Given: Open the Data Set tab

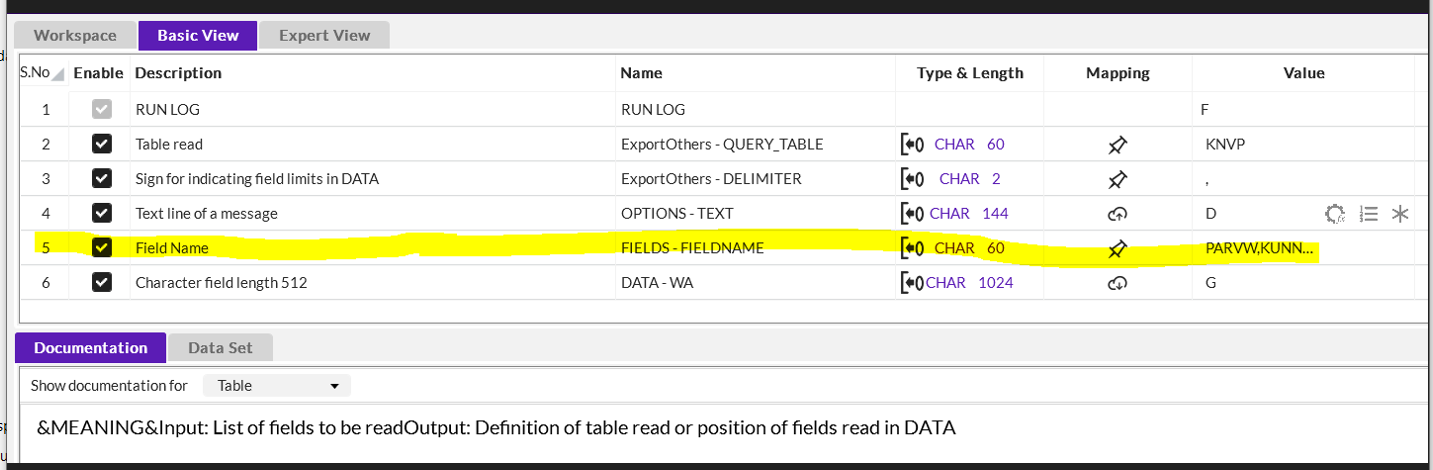Looking at the screenshot, I should [220, 348].
